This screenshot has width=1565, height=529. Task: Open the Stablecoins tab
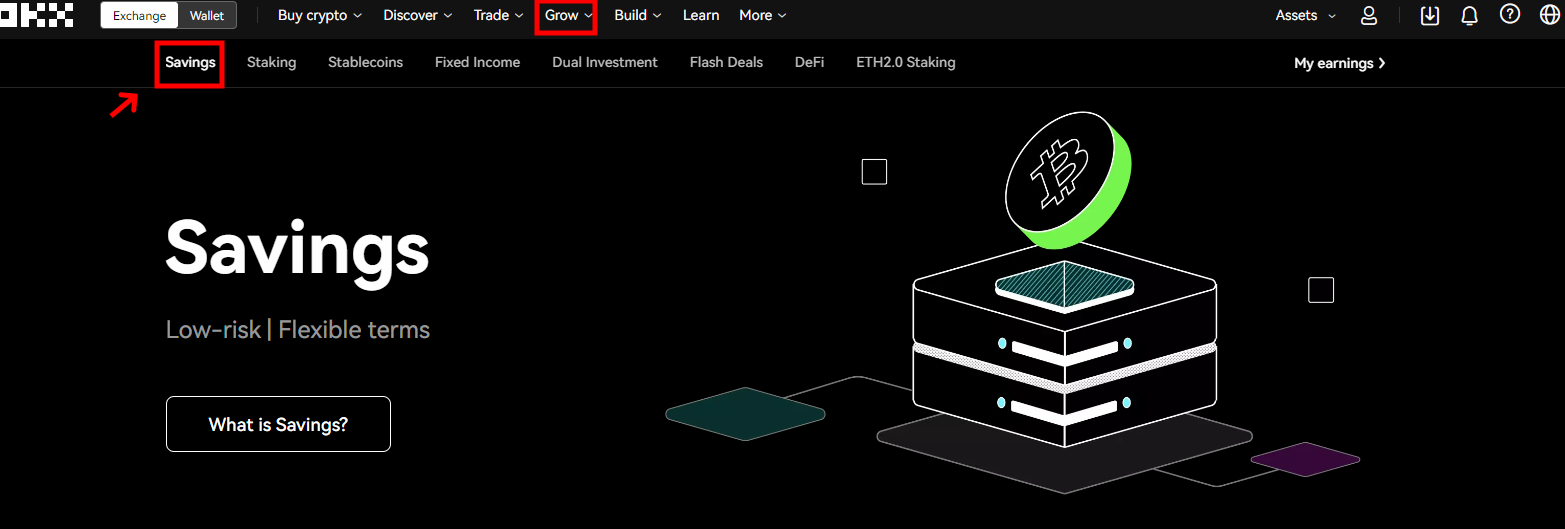365,62
